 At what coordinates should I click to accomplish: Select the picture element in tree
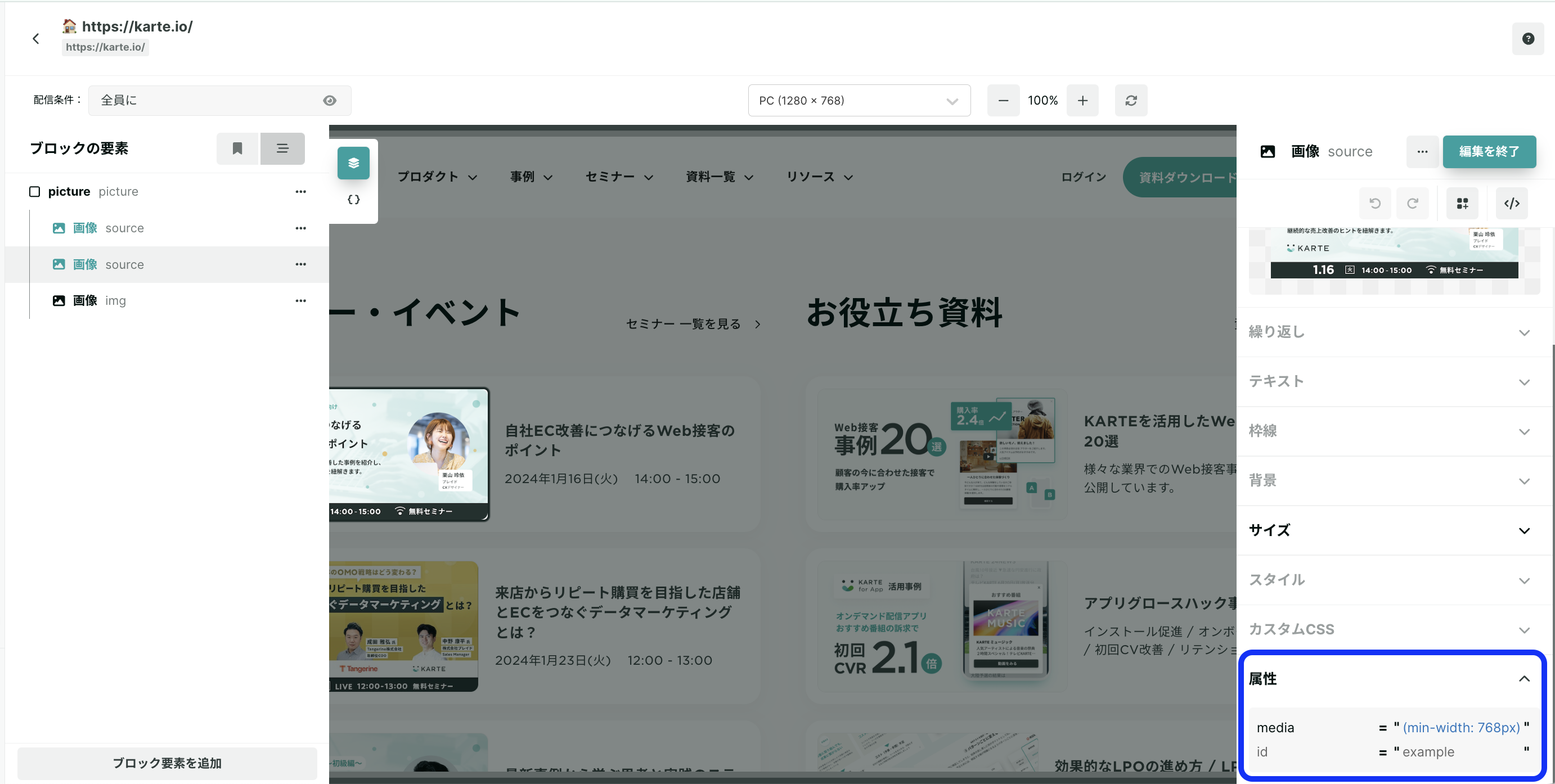tap(167, 192)
